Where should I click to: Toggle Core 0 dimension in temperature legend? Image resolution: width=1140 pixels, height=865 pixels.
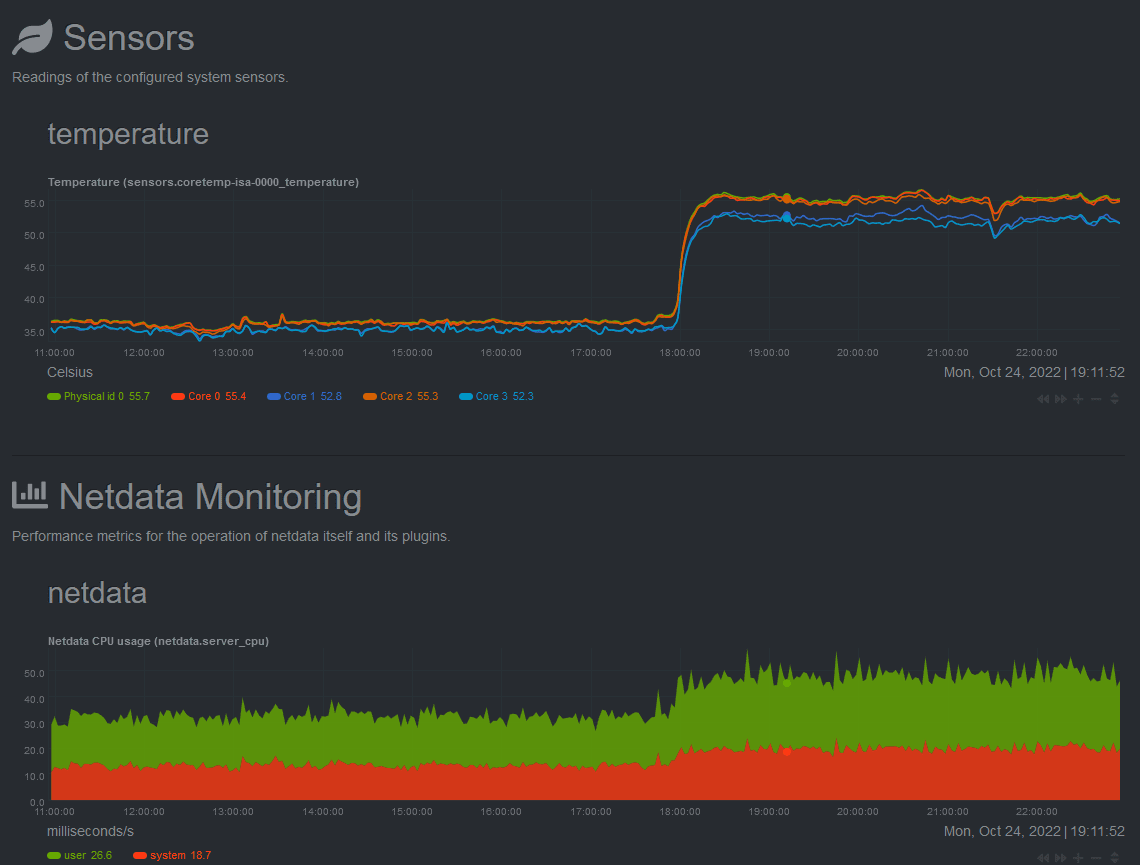tap(209, 396)
